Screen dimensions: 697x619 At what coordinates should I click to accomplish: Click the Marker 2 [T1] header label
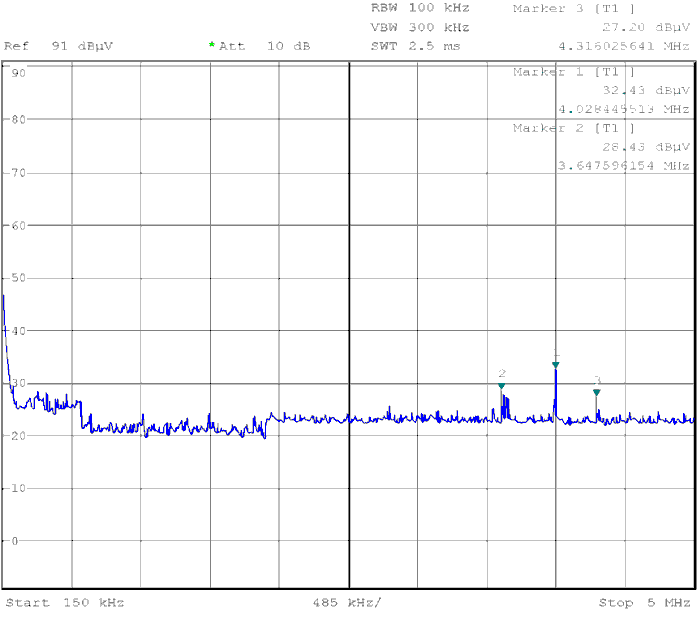click(x=573, y=128)
